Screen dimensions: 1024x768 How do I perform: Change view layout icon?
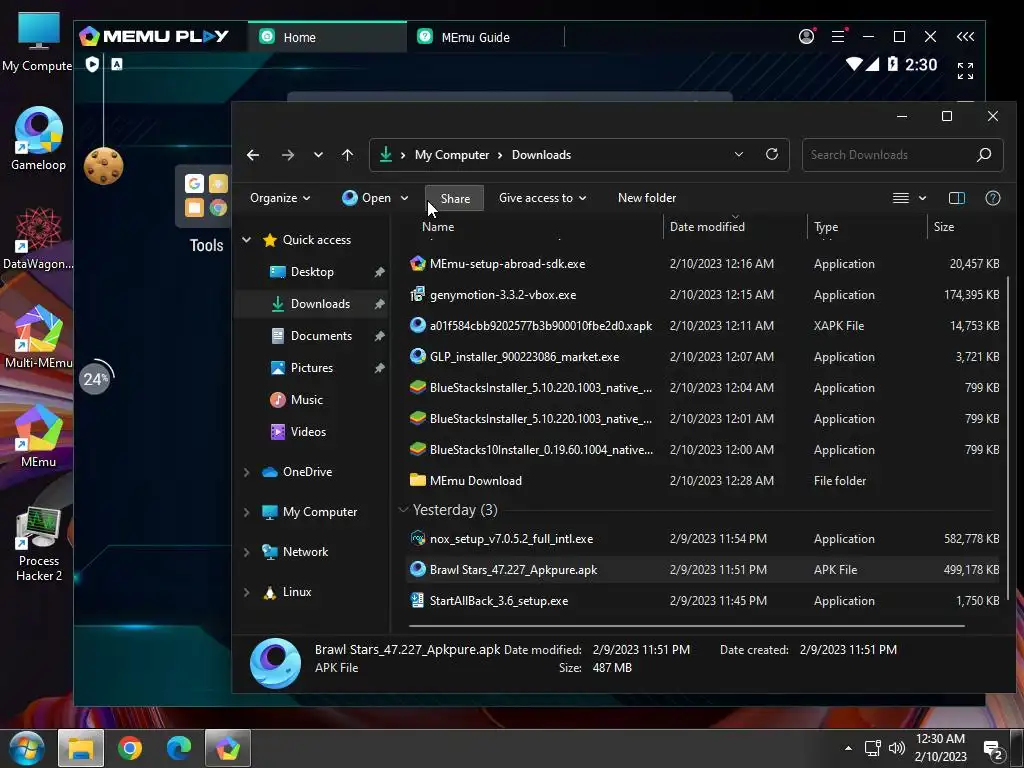click(901, 198)
